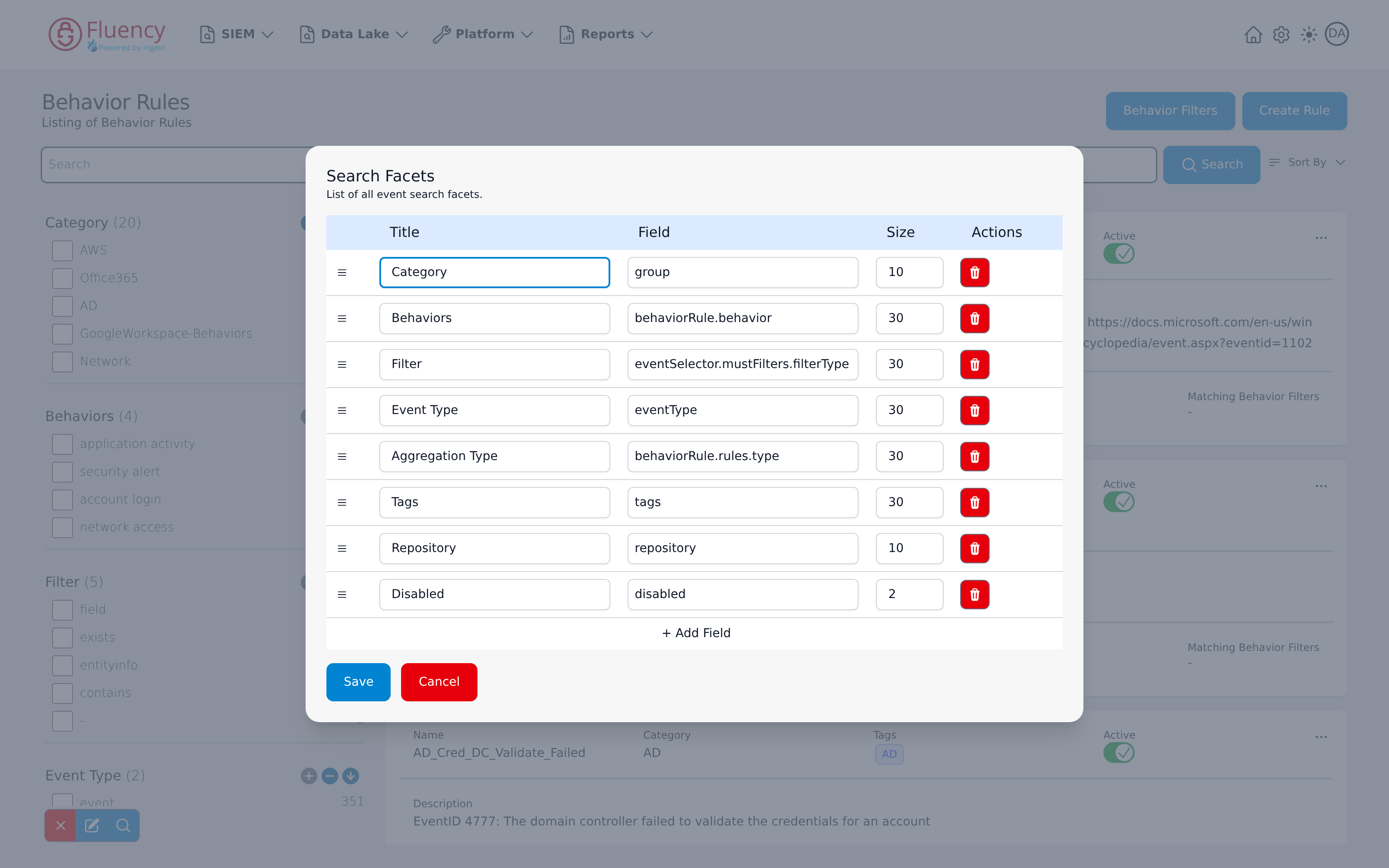Edit the Category title input
The width and height of the screenshot is (1389, 868).
pyautogui.click(x=494, y=272)
